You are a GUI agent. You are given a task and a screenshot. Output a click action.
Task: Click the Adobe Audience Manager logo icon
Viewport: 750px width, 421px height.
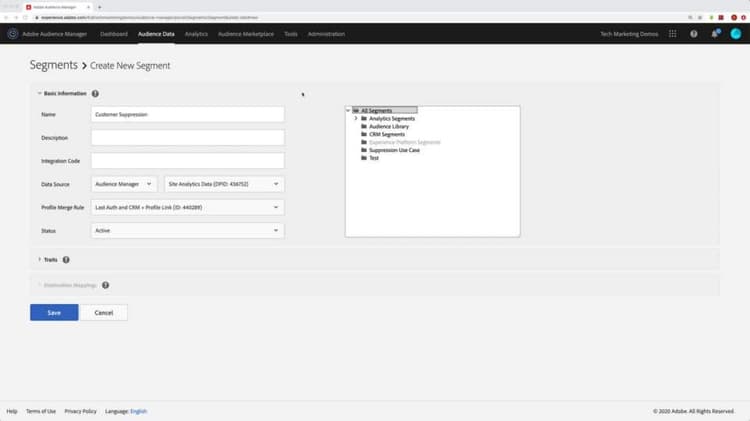coord(13,34)
